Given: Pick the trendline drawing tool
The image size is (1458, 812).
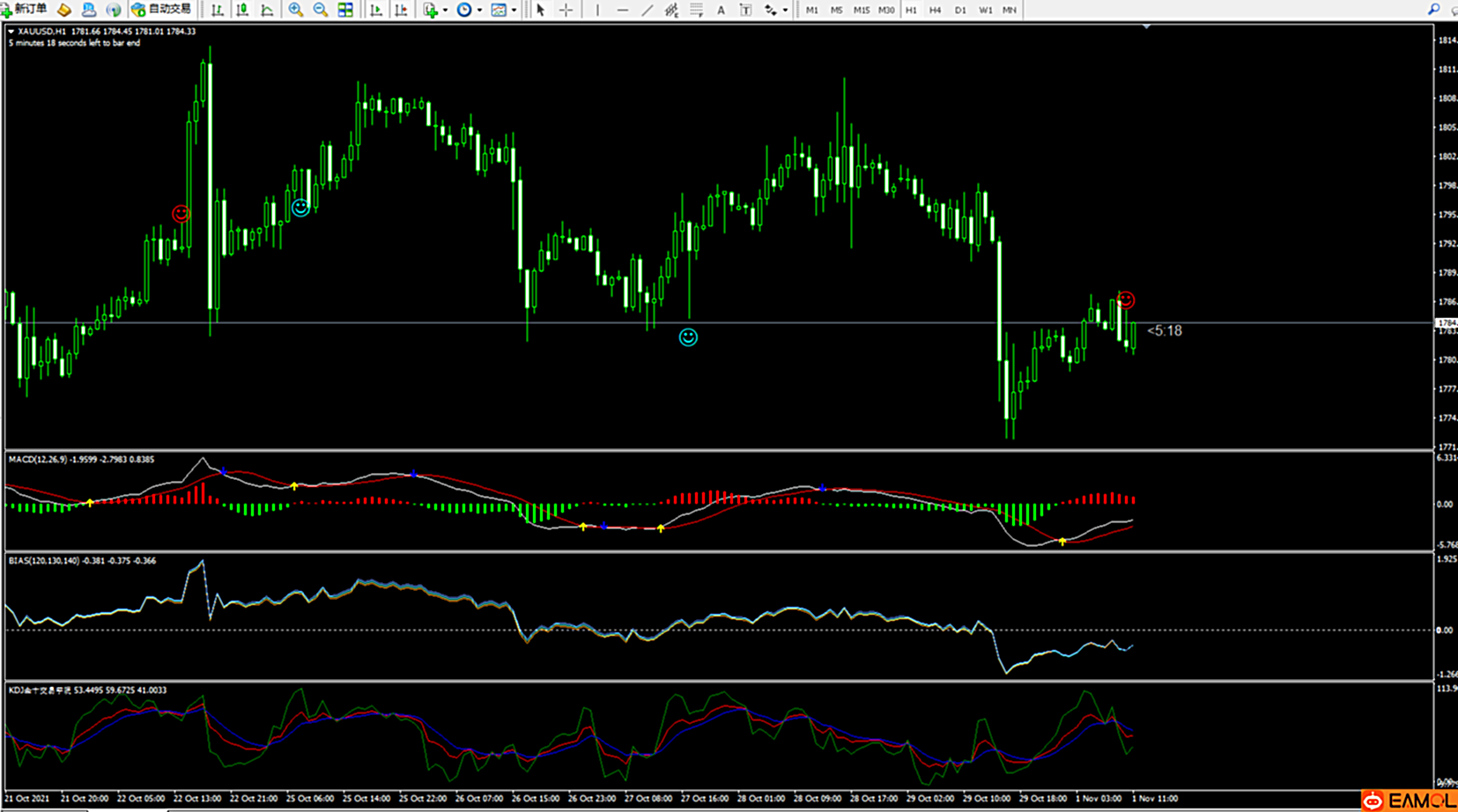Looking at the screenshot, I should [648, 10].
